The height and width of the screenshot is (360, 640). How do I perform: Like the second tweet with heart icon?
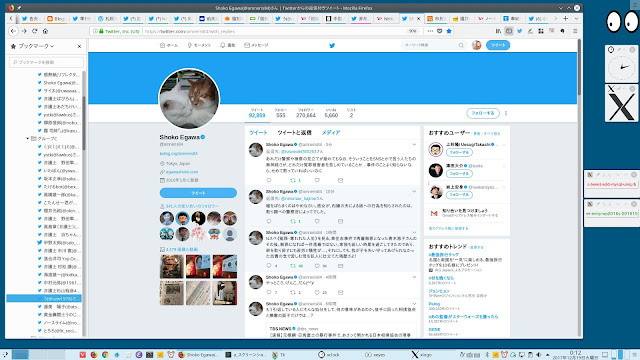click(317, 221)
